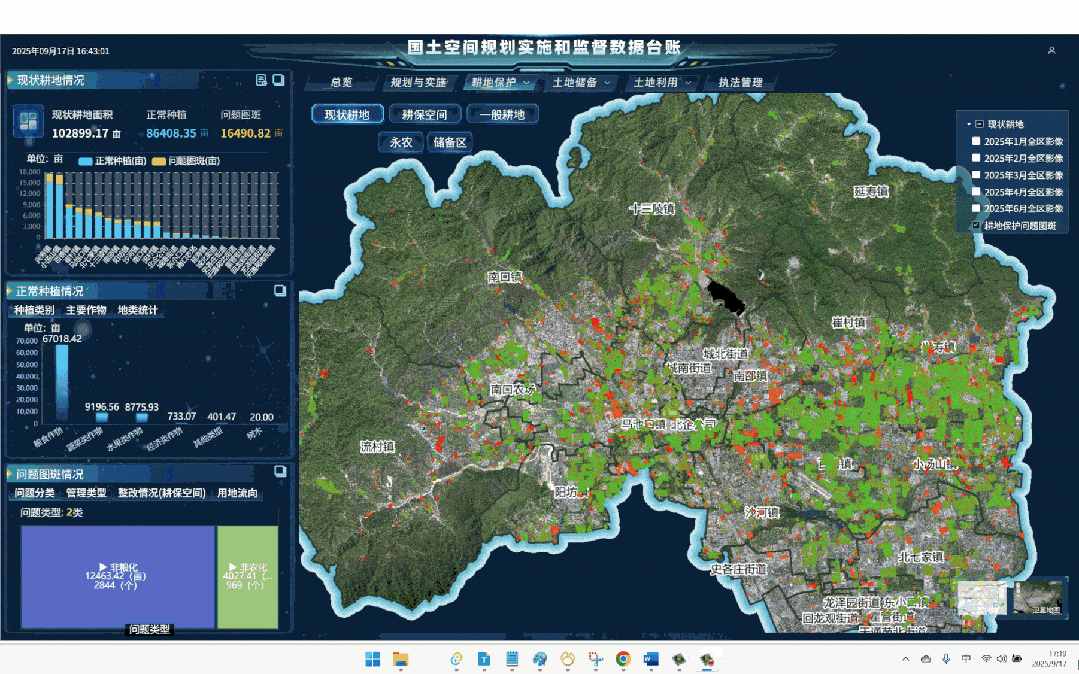Click the 耕保空间 button
Viewport: 1079px width, 674px height.
tap(425, 114)
